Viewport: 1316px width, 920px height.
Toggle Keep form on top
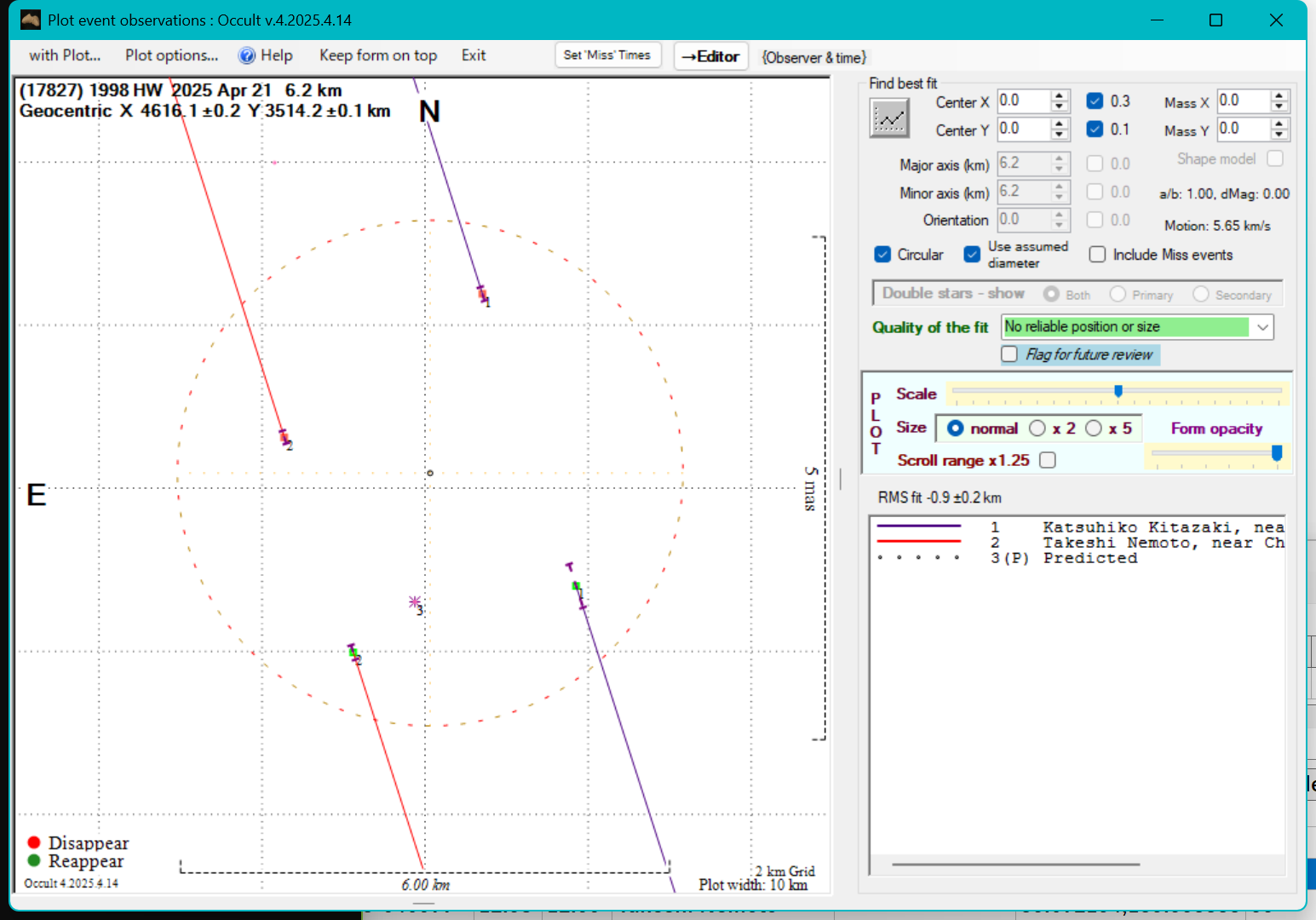point(378,56)
